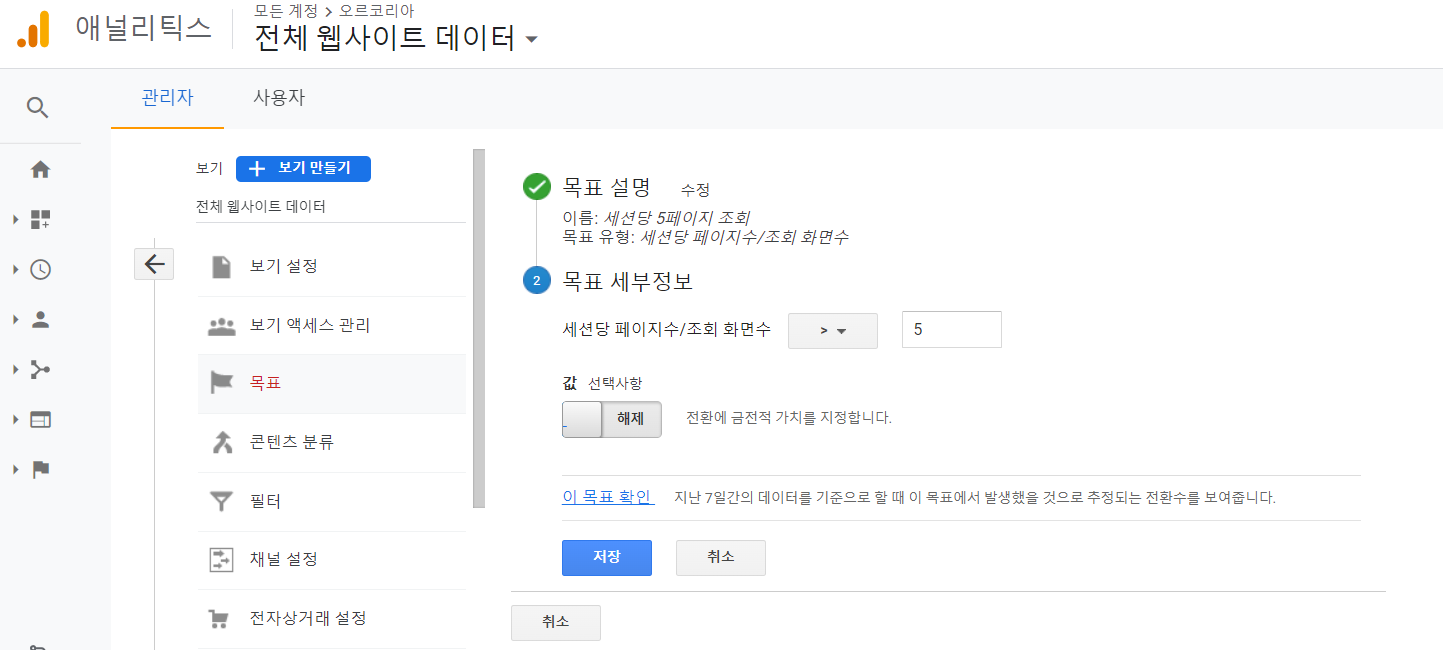Open the Customization dashboard icon

40,219
